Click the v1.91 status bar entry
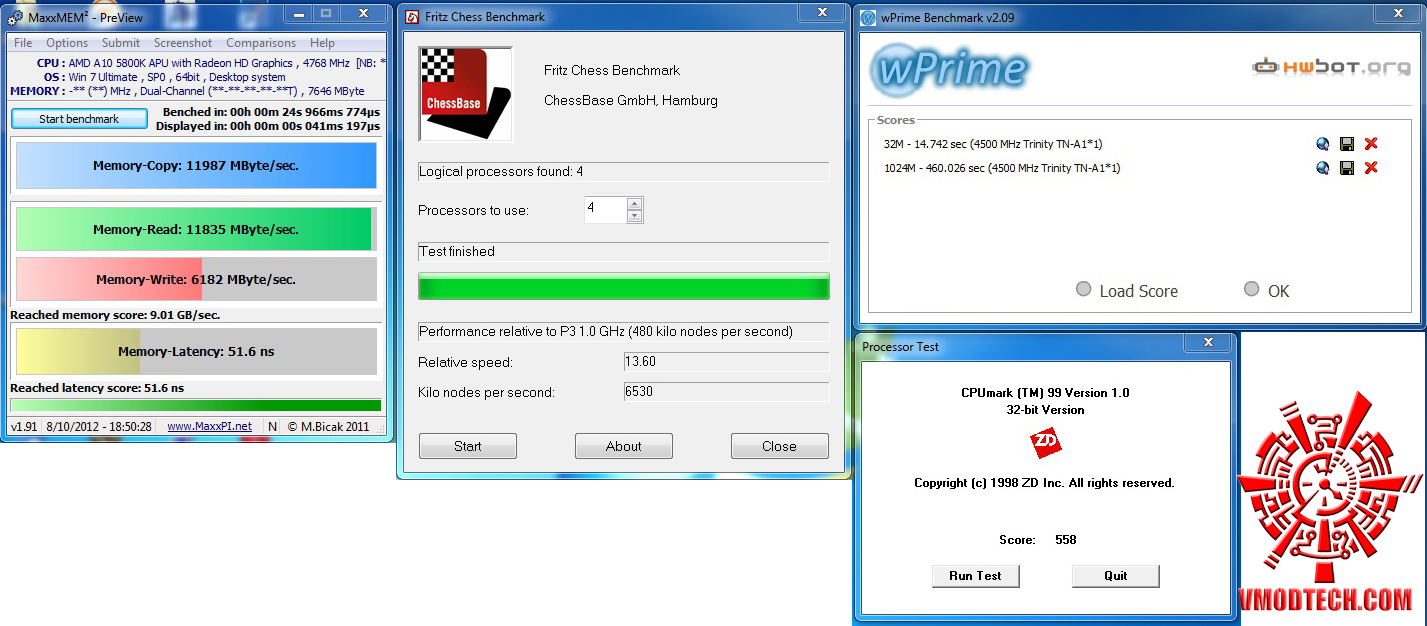Screen dimensions: 1427x626 23,426
